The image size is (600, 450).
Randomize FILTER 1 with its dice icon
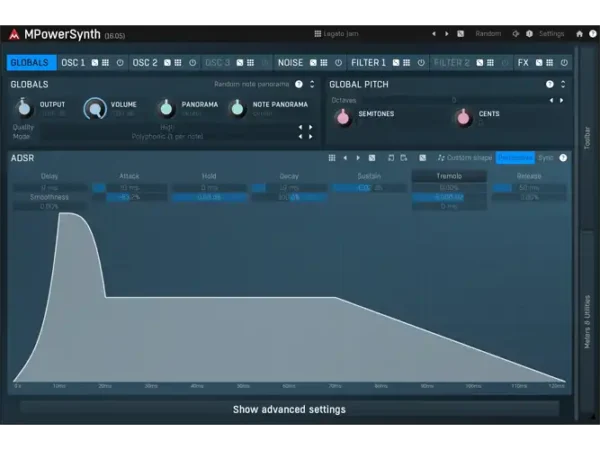(x=396, y=63)
